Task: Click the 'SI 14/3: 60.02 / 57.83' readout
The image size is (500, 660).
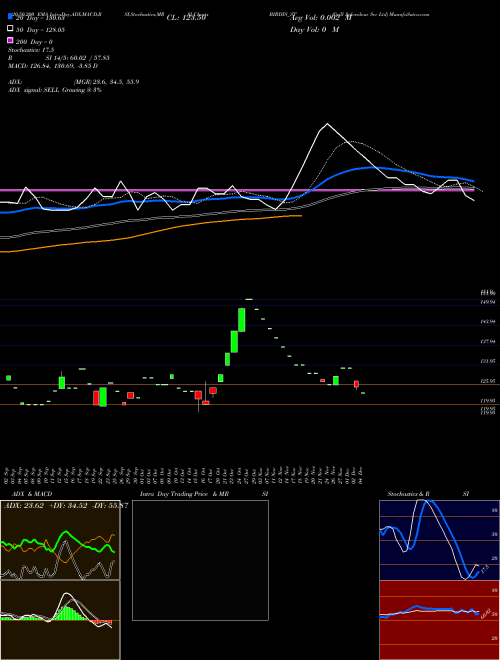Action: click(77, 58)
